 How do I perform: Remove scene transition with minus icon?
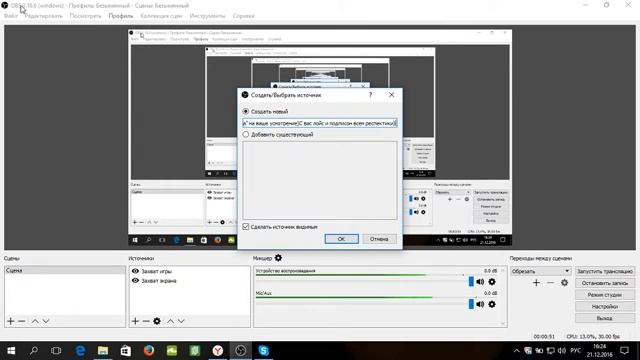tap(551, 282)
